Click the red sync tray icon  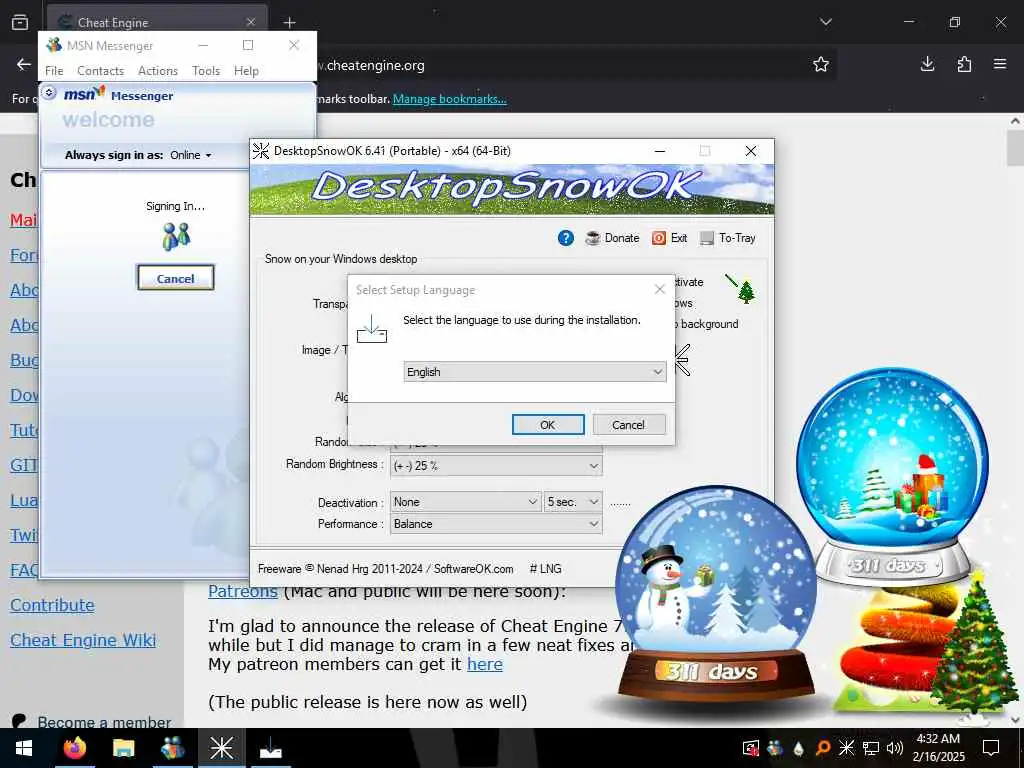750,748
